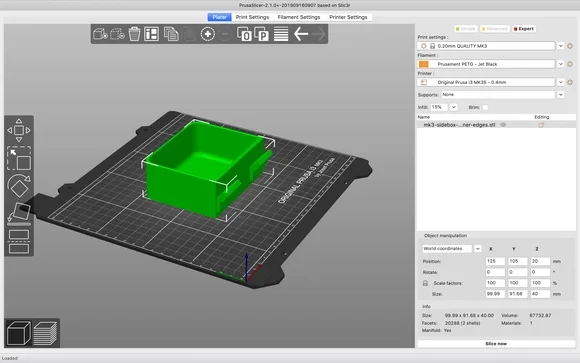The width and height of the screenshot is (580, 363).
Task: Hide the mk3-sidebox object via eye icon
Action: [503, 125]
